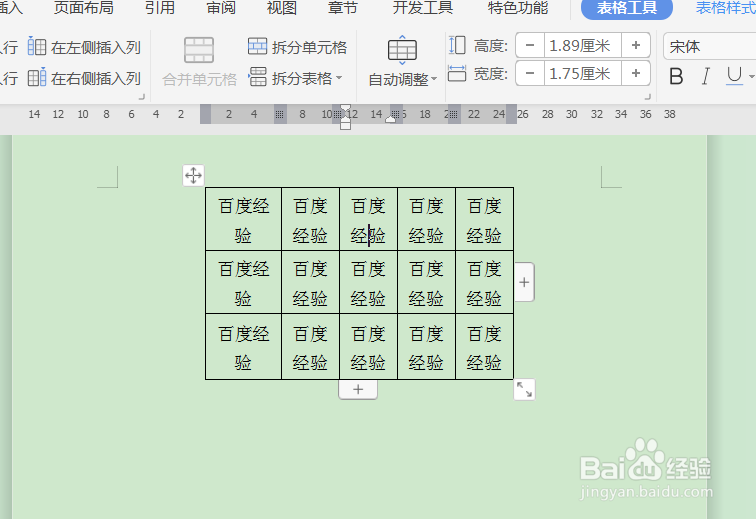Open the 特色功能 tab
This screenshot has height=519, width=756.
pos(518,8)
